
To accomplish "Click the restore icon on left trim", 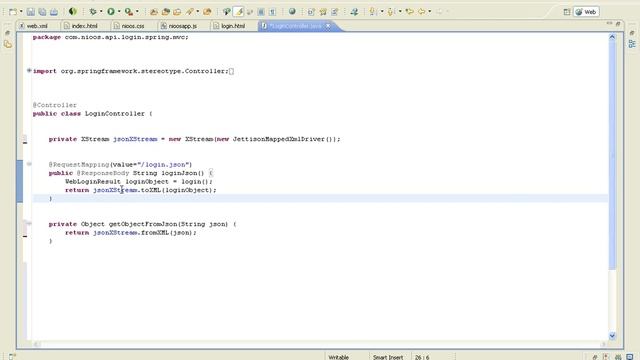I will tap(7, 33).
